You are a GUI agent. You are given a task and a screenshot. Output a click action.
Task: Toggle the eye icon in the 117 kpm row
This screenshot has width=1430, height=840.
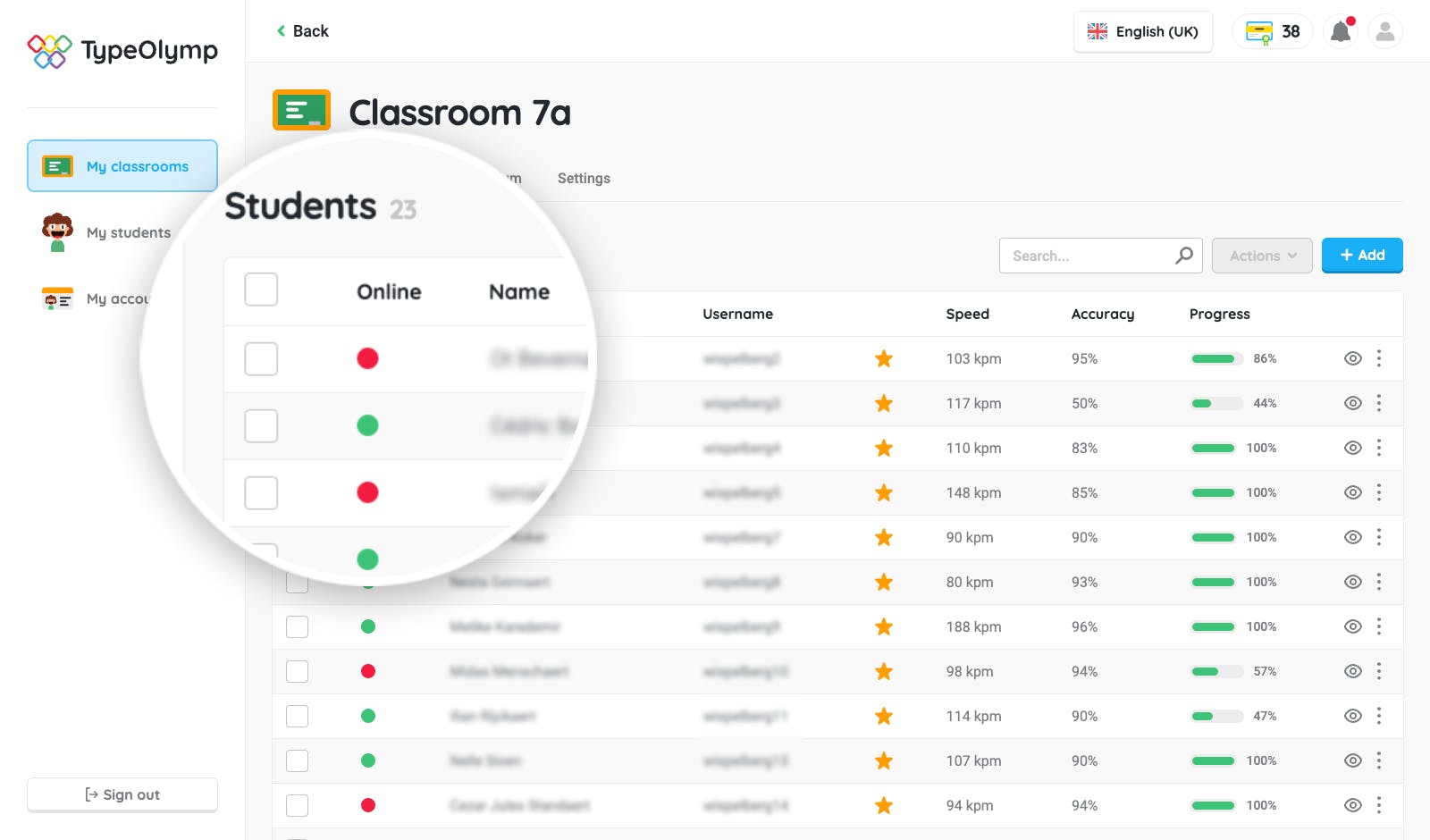tap(1353, 403)
